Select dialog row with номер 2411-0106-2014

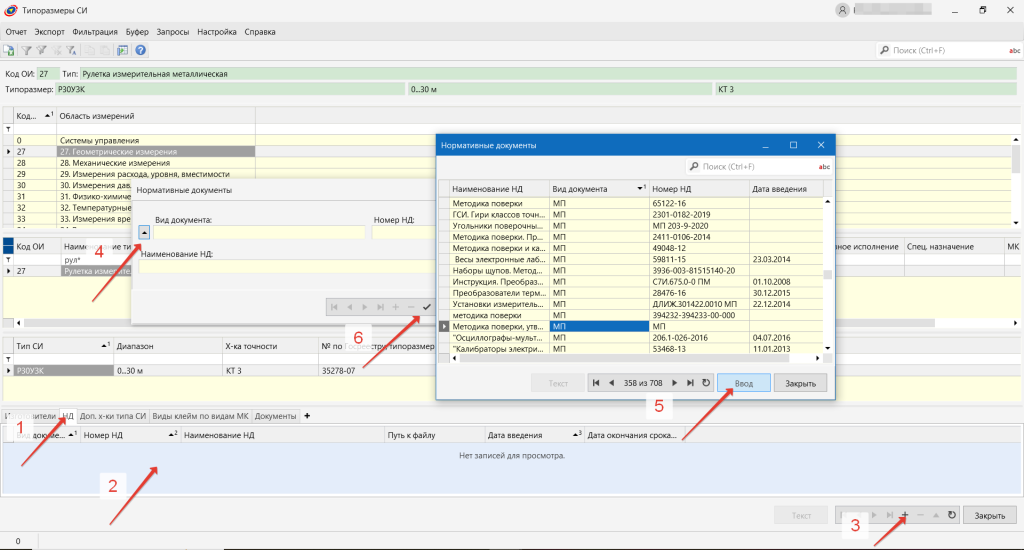pos(636,236)
